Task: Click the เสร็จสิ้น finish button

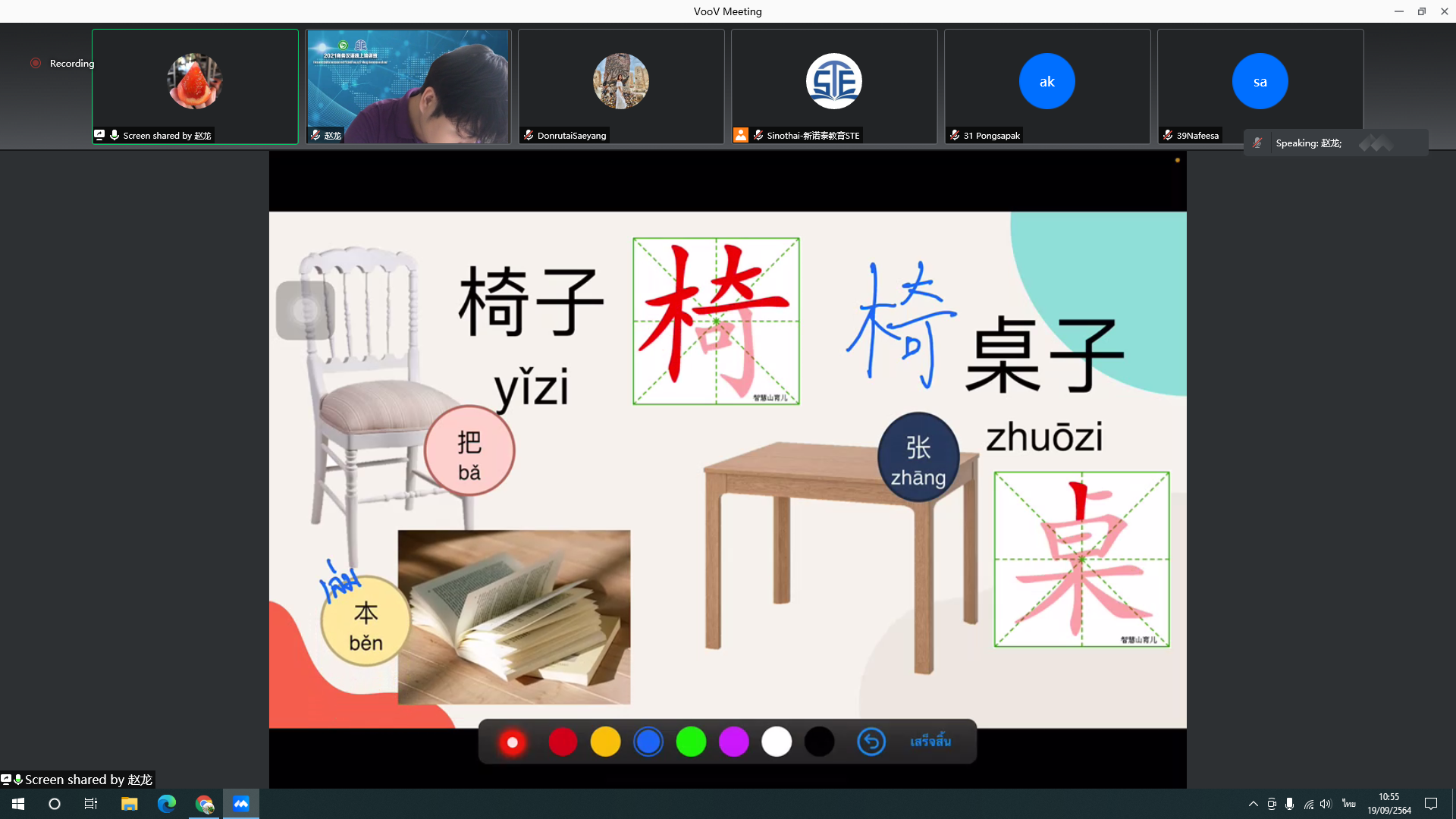Action: tap(930, 741)
